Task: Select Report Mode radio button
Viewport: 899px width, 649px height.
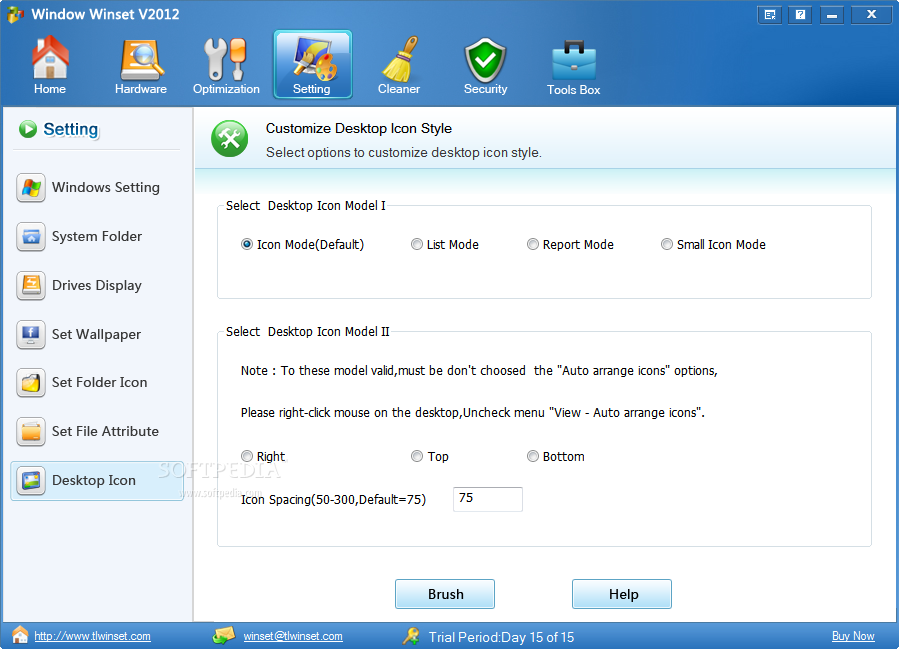Action: click(x=533, y=244)
